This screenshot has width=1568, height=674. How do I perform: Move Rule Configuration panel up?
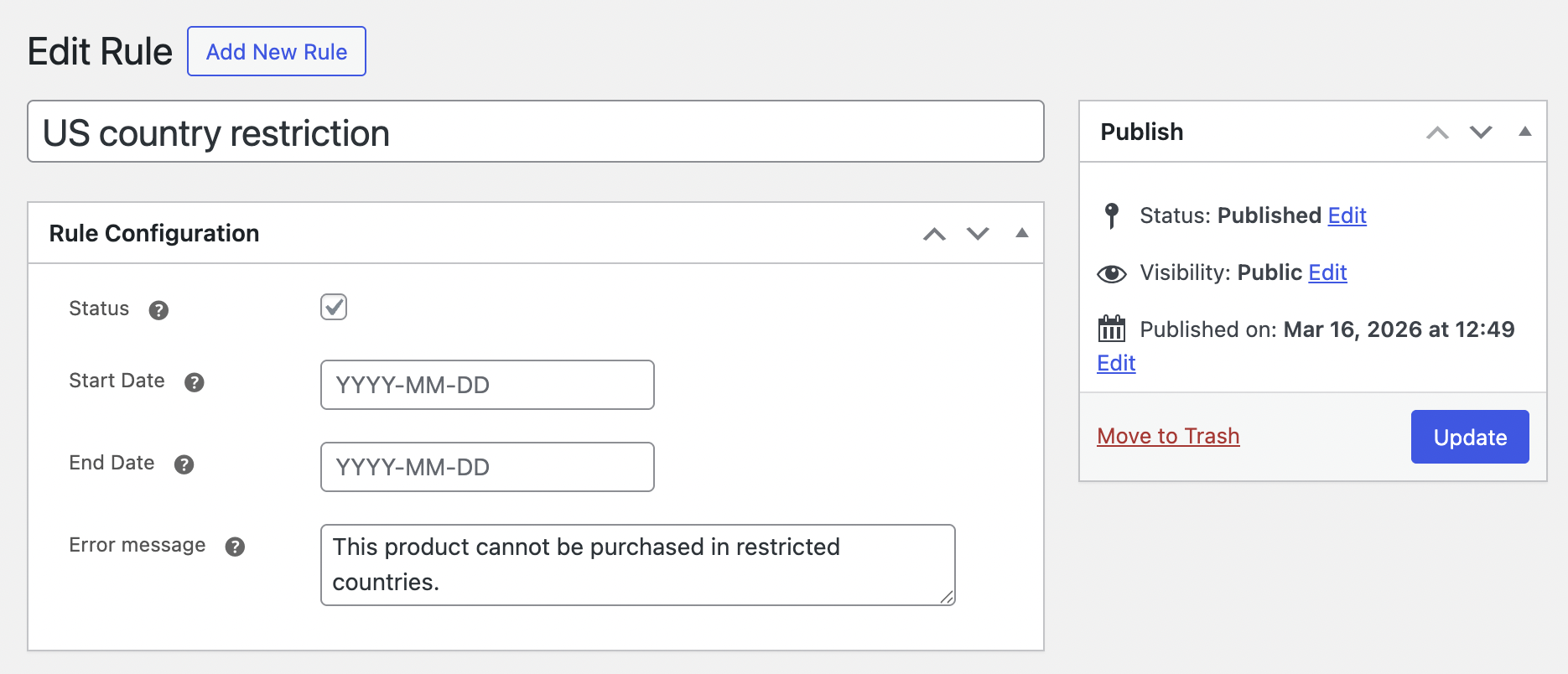934,234
